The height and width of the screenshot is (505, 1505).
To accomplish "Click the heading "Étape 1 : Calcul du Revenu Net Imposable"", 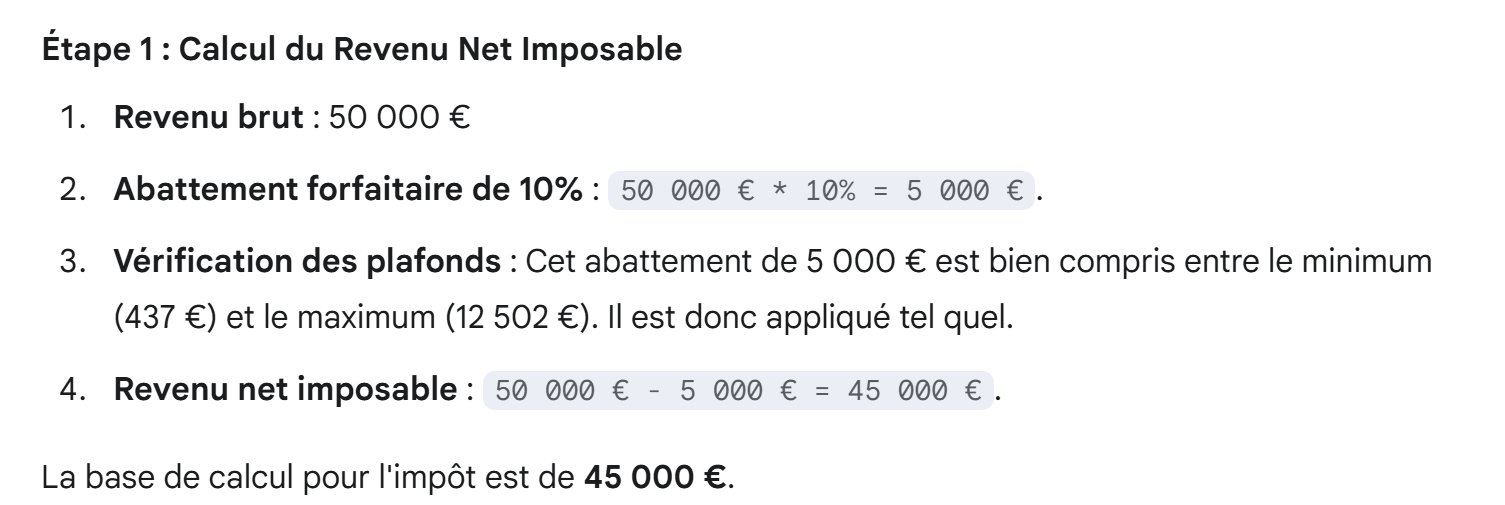I will (362, 51).
